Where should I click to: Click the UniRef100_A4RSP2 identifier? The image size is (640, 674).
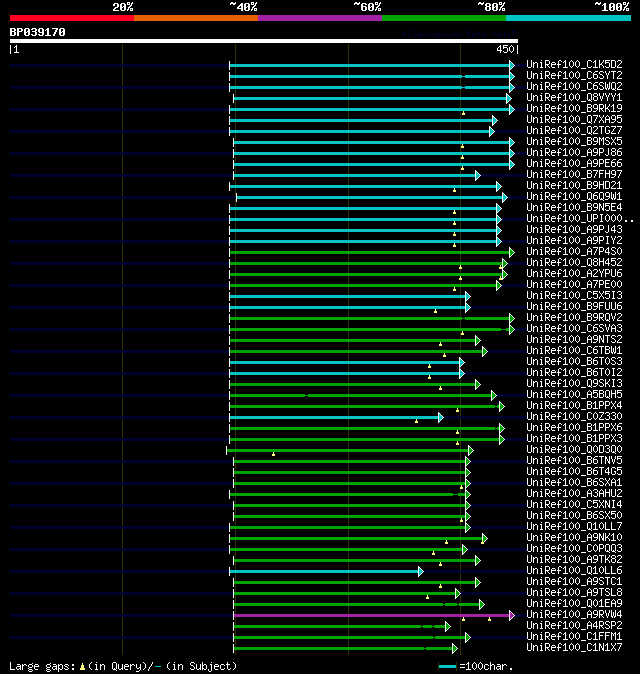574,626
